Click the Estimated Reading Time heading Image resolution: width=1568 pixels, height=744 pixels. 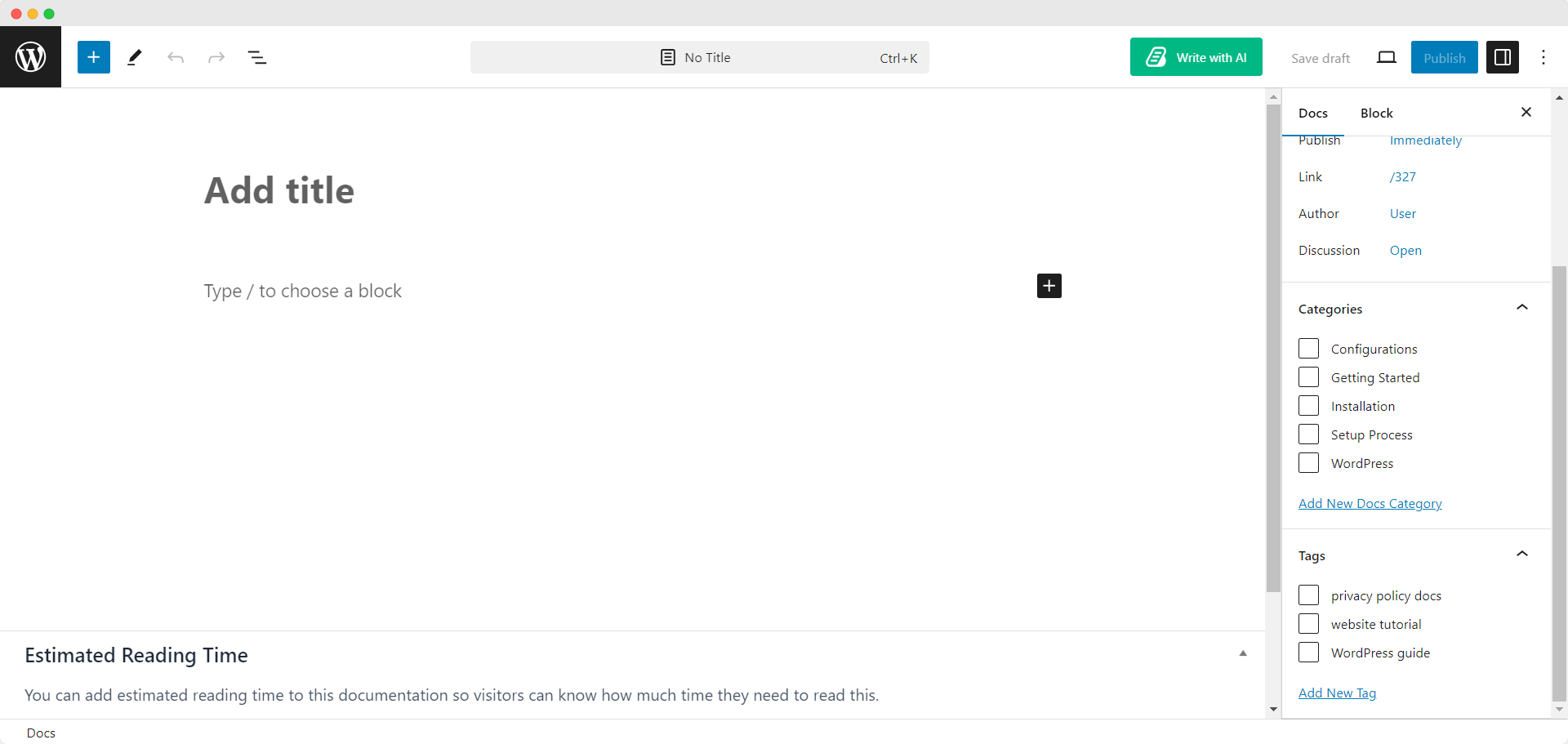tap(136, 655)
